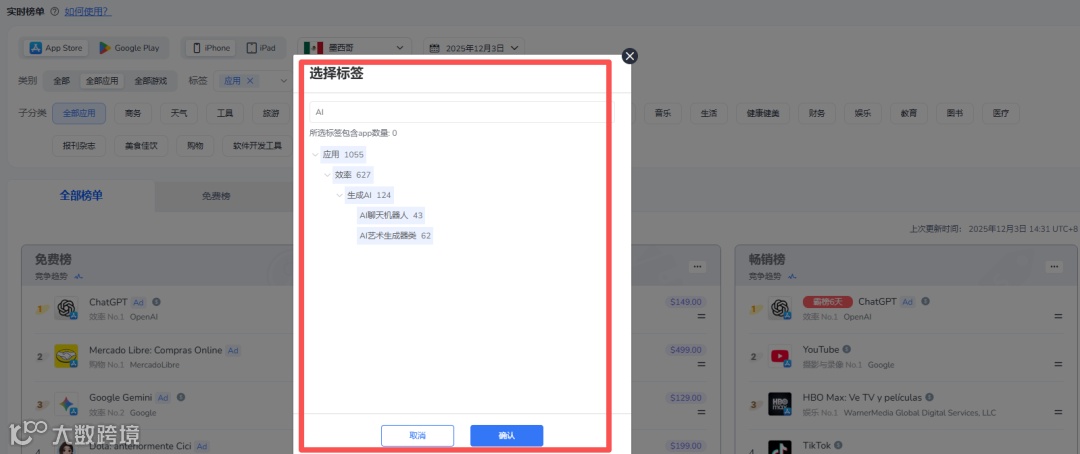Filter by the 健康健美 subcategory
The image size is (1080, 454).
[762, 114]
